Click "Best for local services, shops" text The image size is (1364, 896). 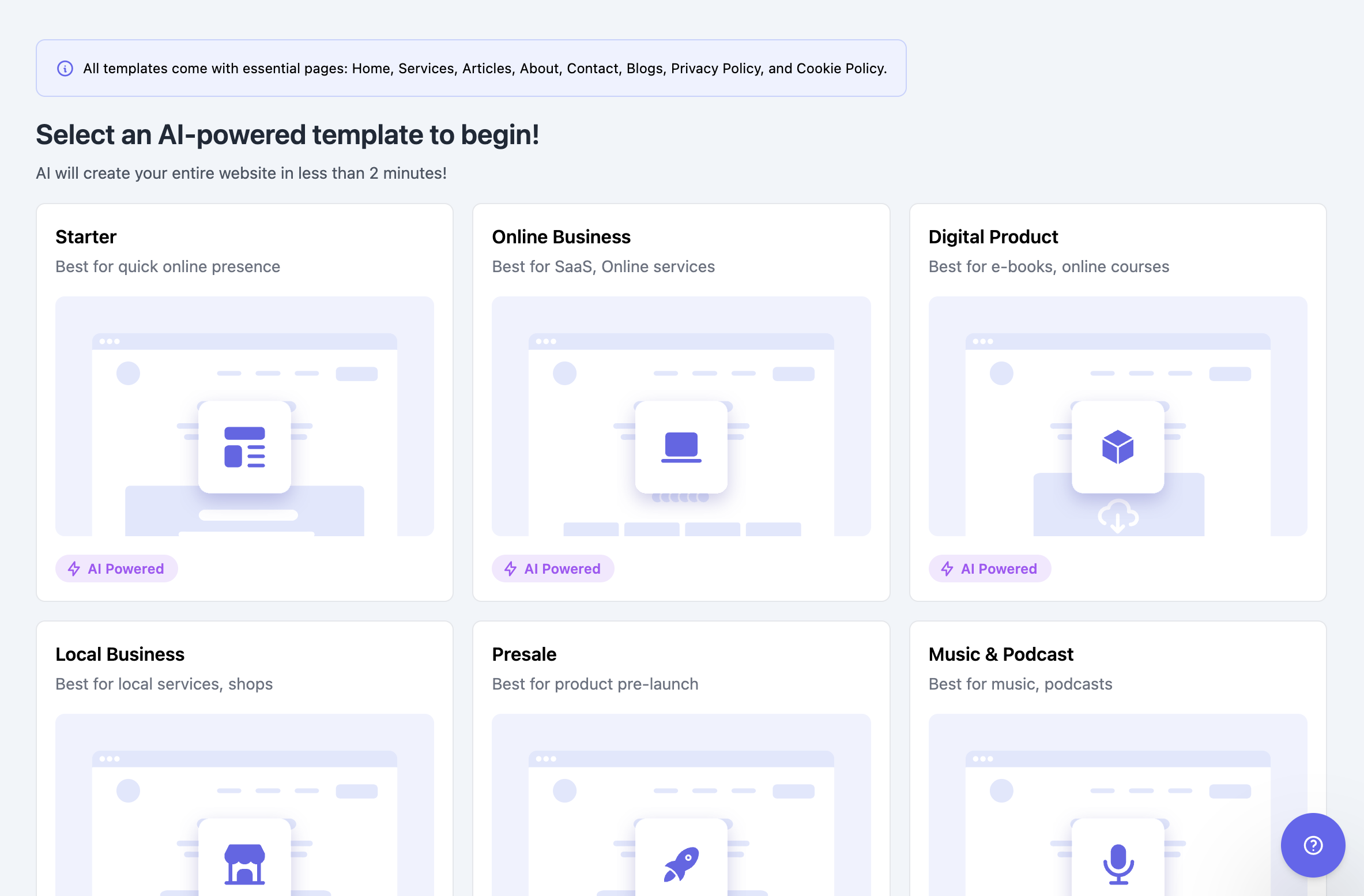tap(164, 684)
